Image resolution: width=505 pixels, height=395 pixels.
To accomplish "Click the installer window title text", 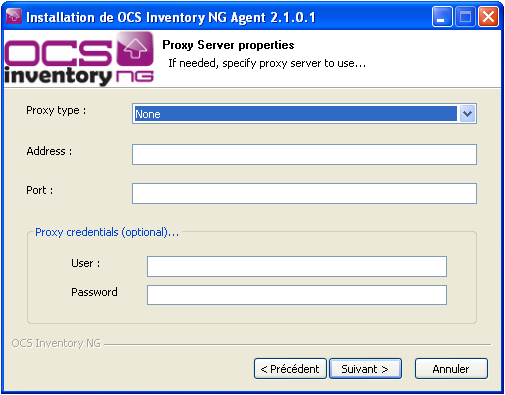I will 171,17.
